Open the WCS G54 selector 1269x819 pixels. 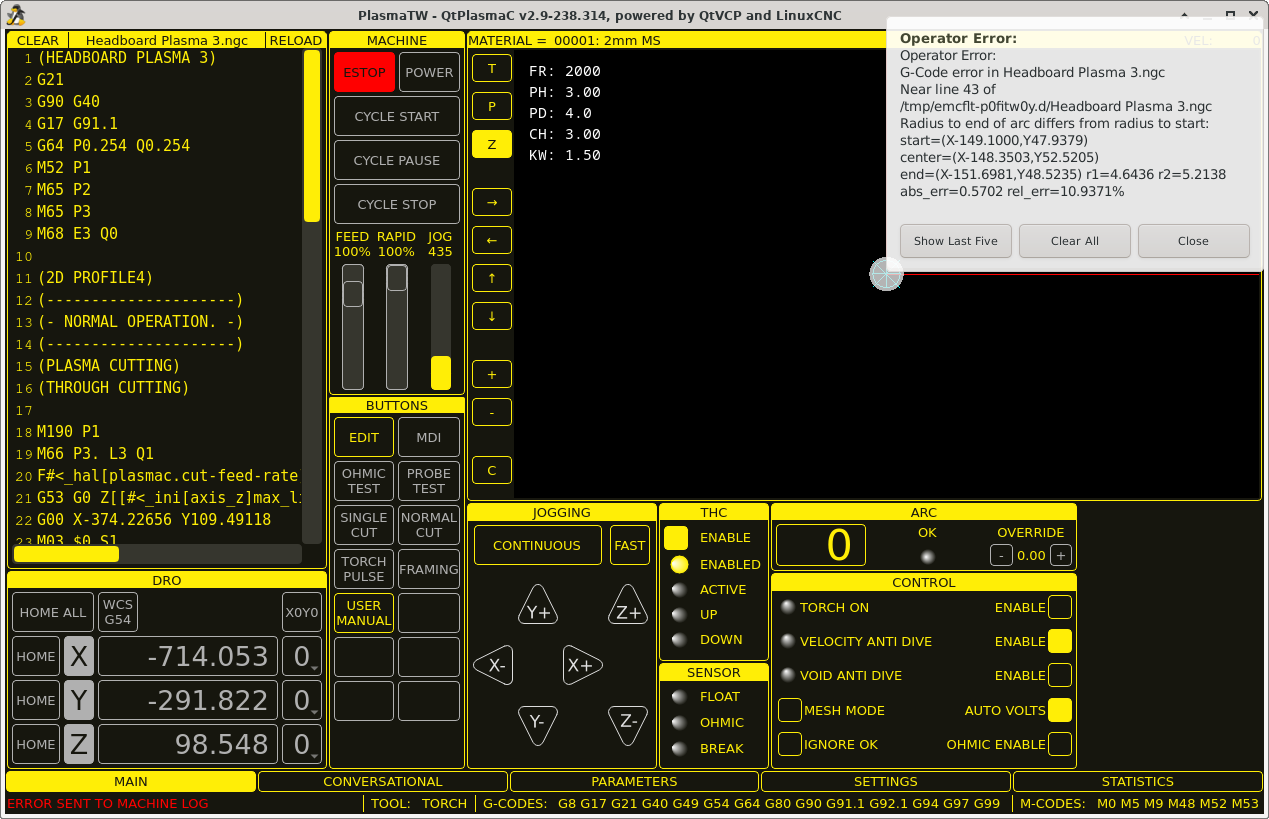click(118, 613)
